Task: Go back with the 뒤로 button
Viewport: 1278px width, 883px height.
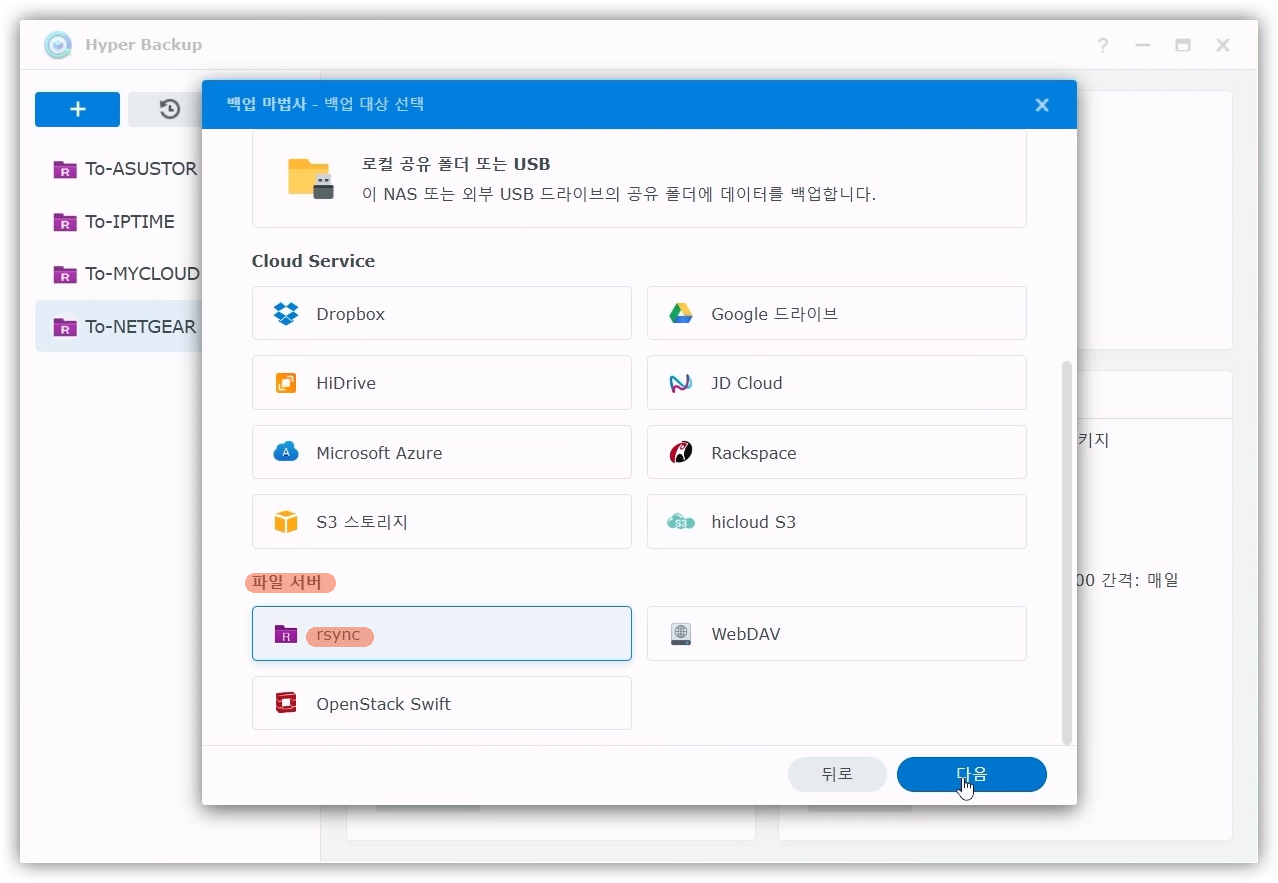Action: pyautogui.click(x=837, y=774)
